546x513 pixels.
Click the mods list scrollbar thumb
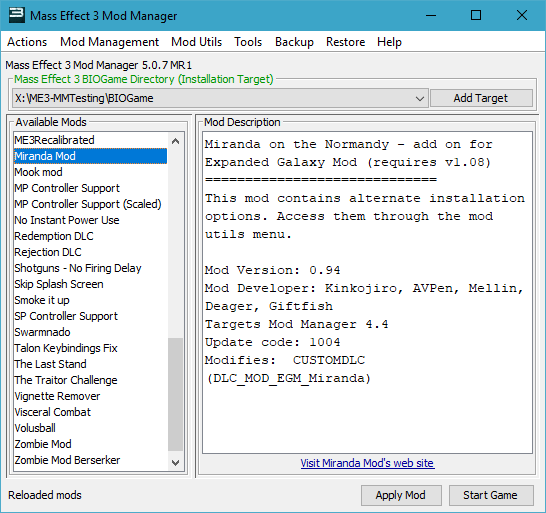(176, 394)
